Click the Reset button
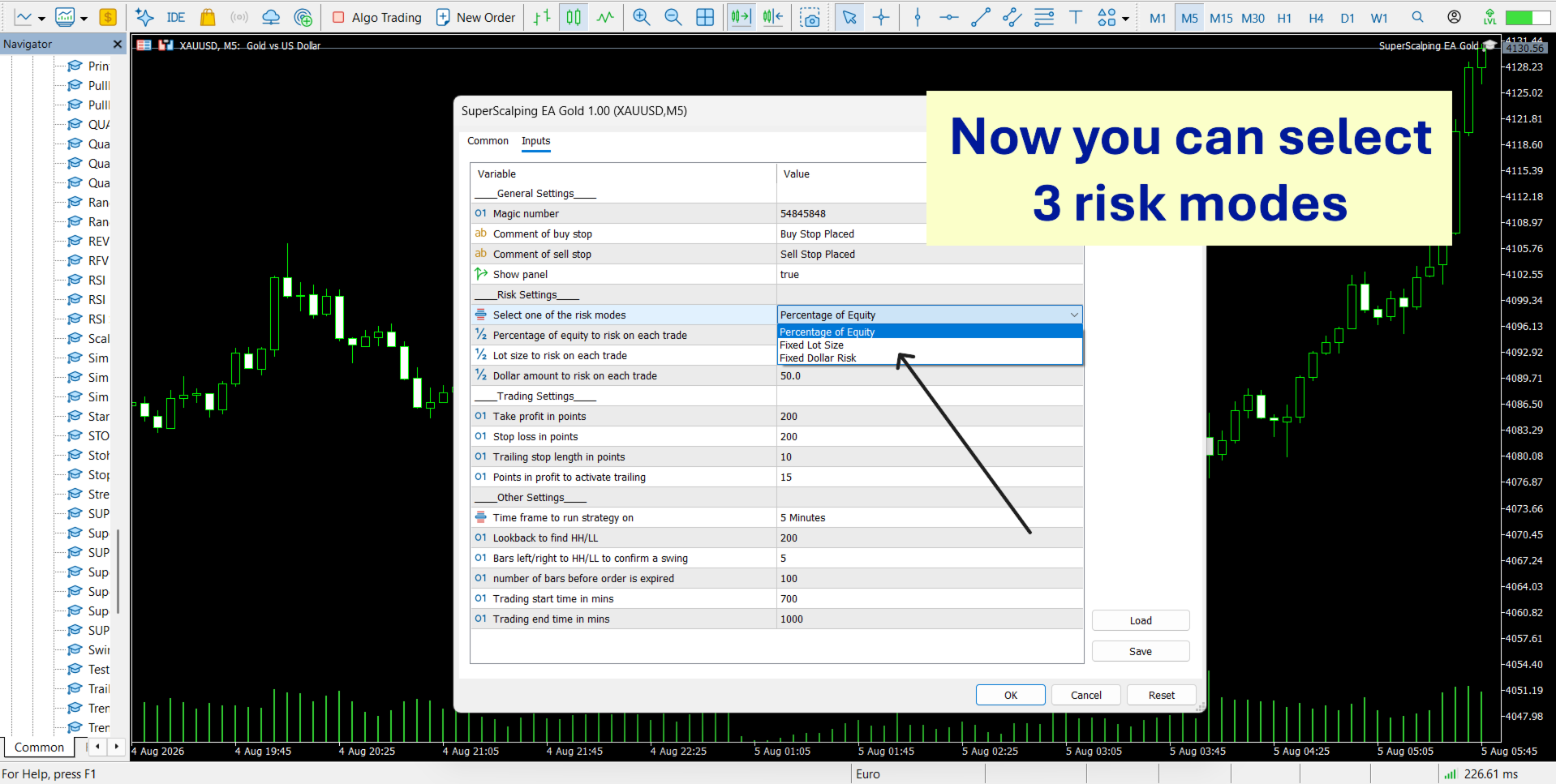The height and width of the screenshot is (784, 1556). (1161, 695)
